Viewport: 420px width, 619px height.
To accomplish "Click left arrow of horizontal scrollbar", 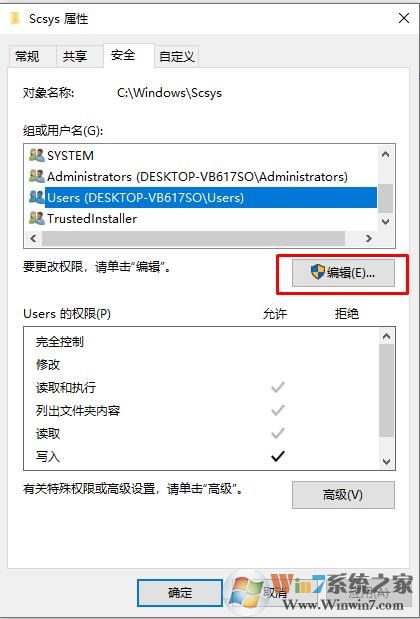I will [33, 238].
